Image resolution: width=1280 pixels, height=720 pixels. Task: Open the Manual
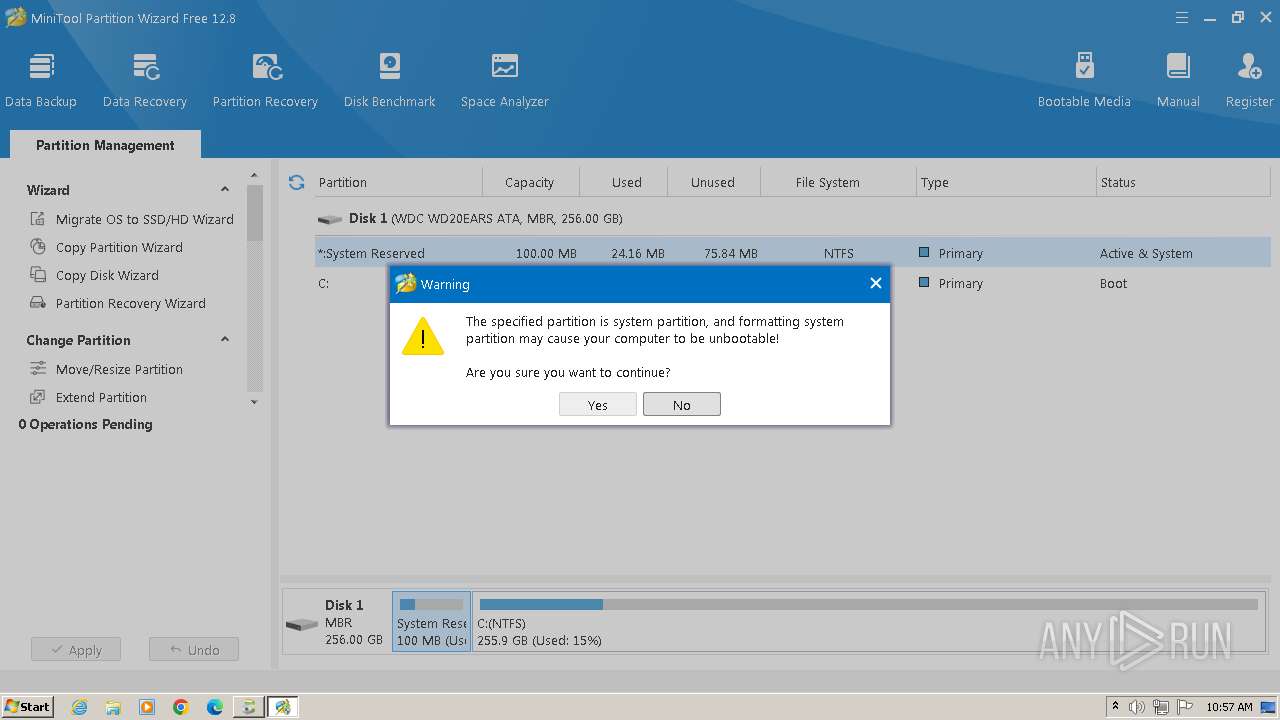(1178, 80)
